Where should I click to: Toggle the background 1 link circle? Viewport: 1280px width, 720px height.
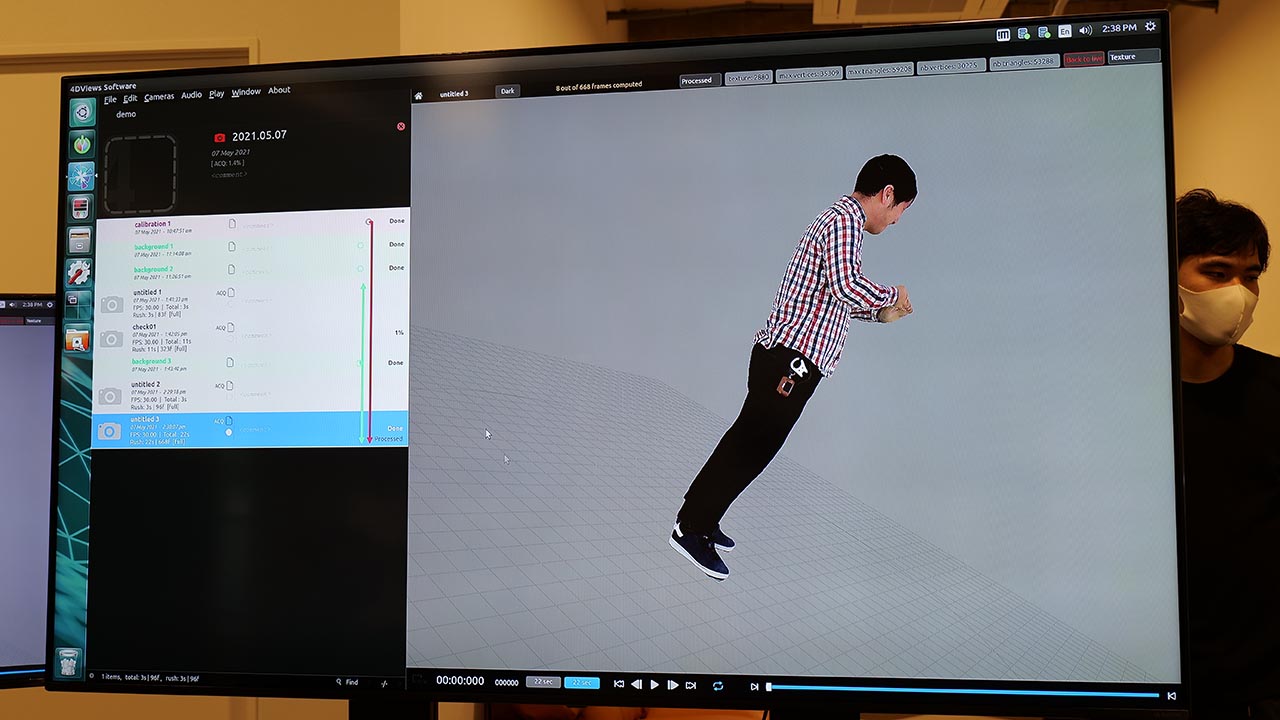point(361,245)
